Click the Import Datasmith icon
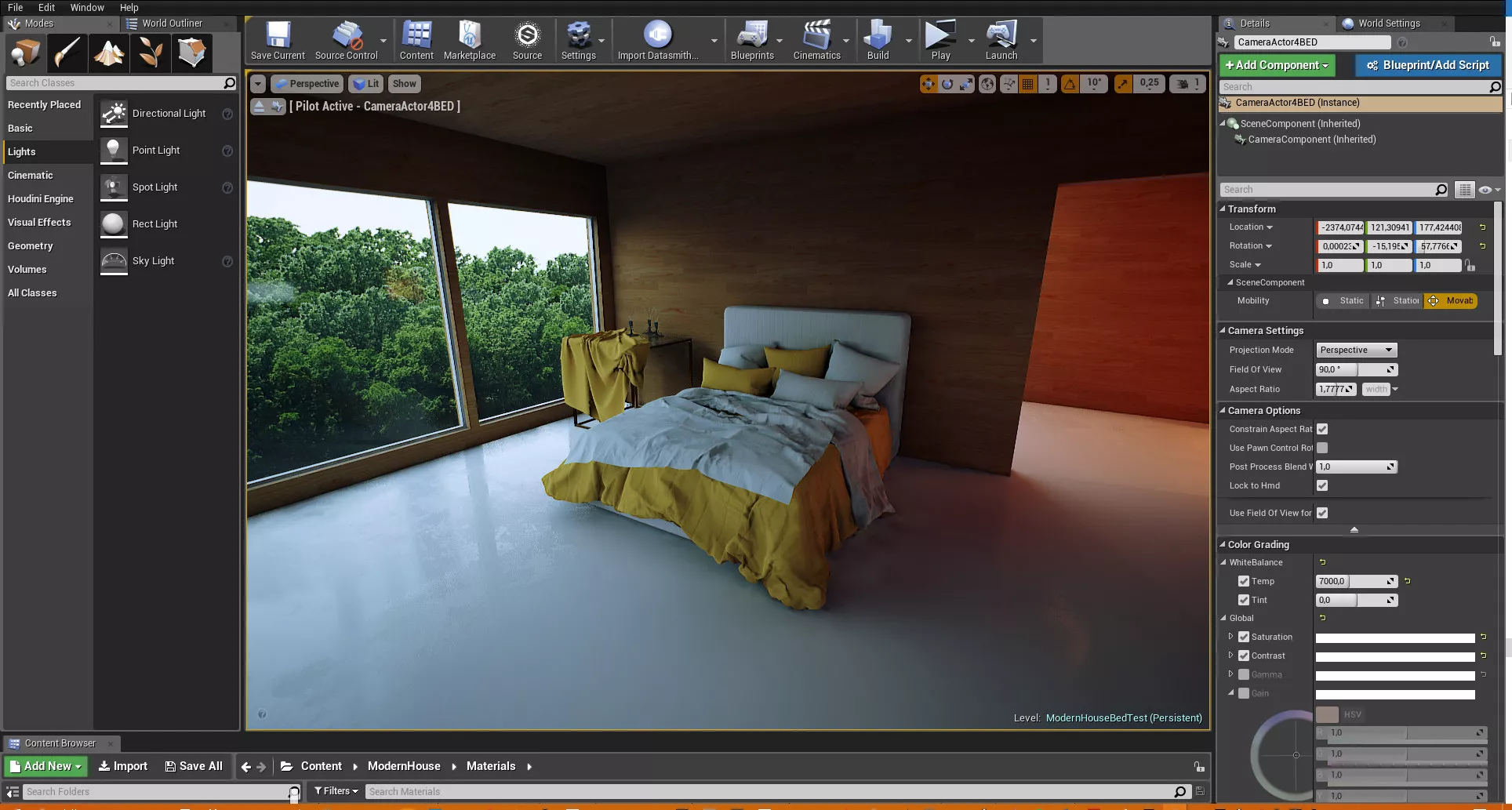Image resolution: width=1512 pixels, height=810 pixels. point(657,41)
